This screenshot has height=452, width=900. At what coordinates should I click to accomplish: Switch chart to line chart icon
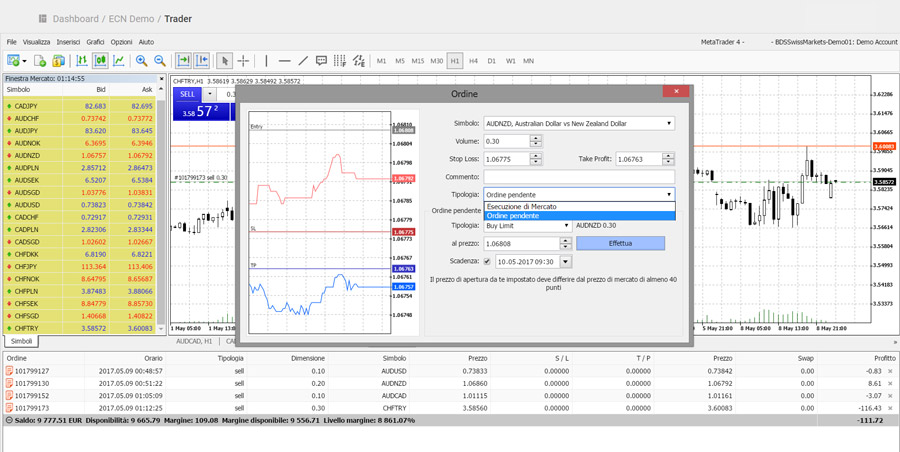(x=119, y=61)
